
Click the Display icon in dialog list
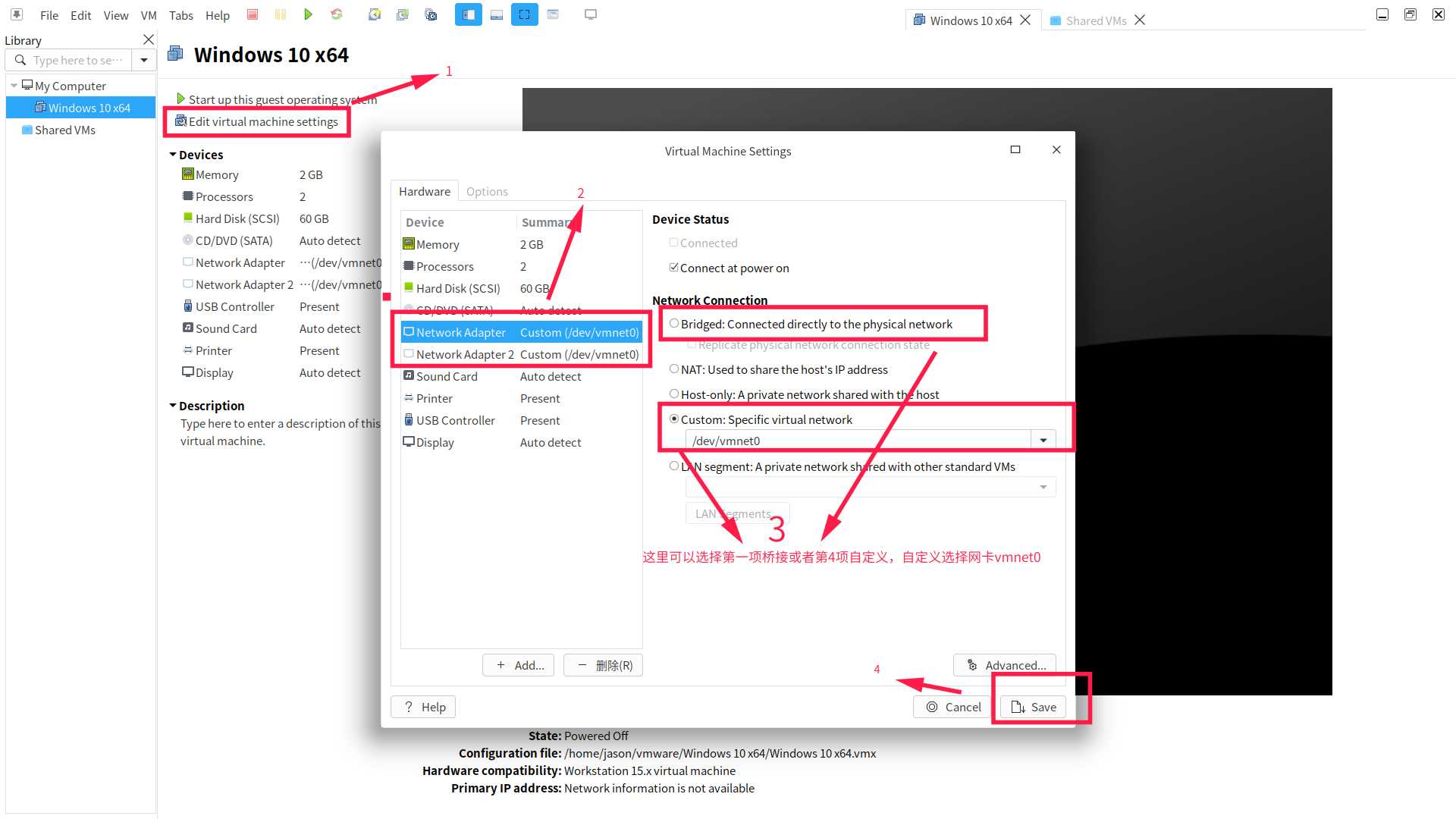point(409,442)
